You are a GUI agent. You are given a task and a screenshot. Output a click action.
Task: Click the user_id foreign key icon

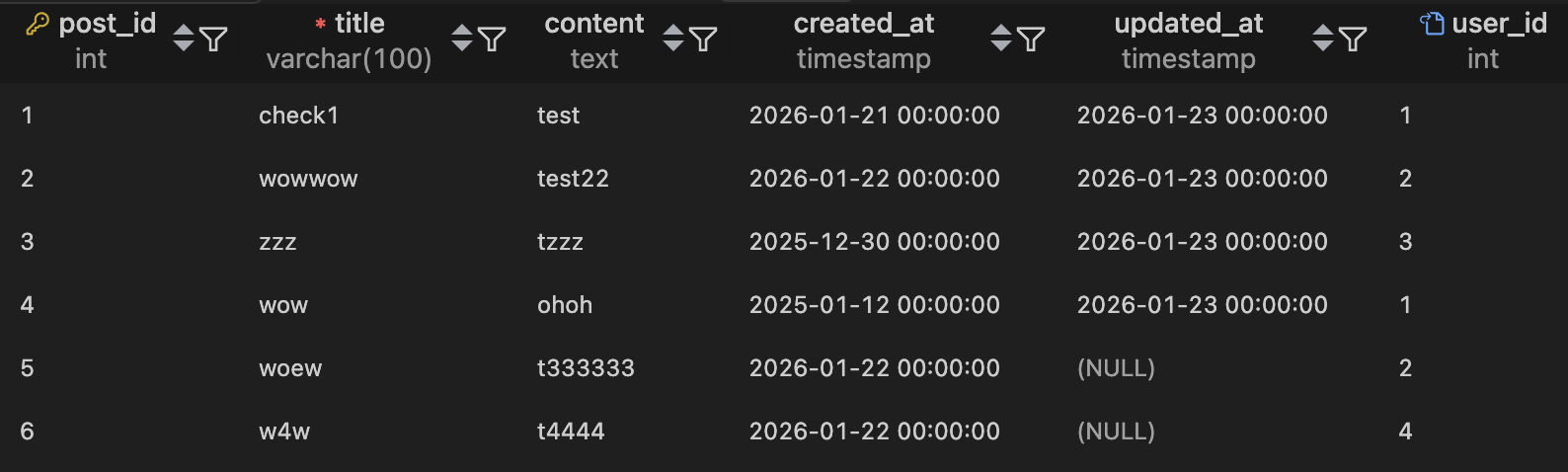(x=1432, y=24)
